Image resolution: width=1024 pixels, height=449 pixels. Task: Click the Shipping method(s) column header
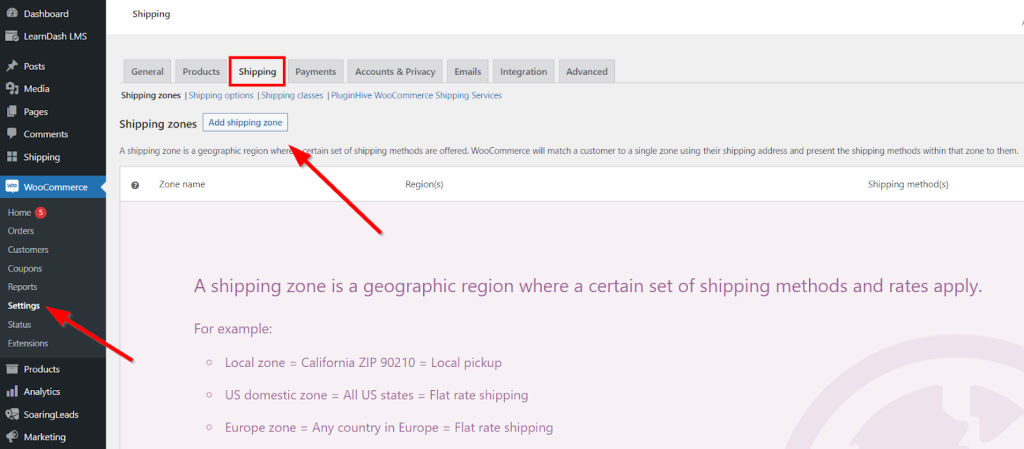tap(908, 185)
